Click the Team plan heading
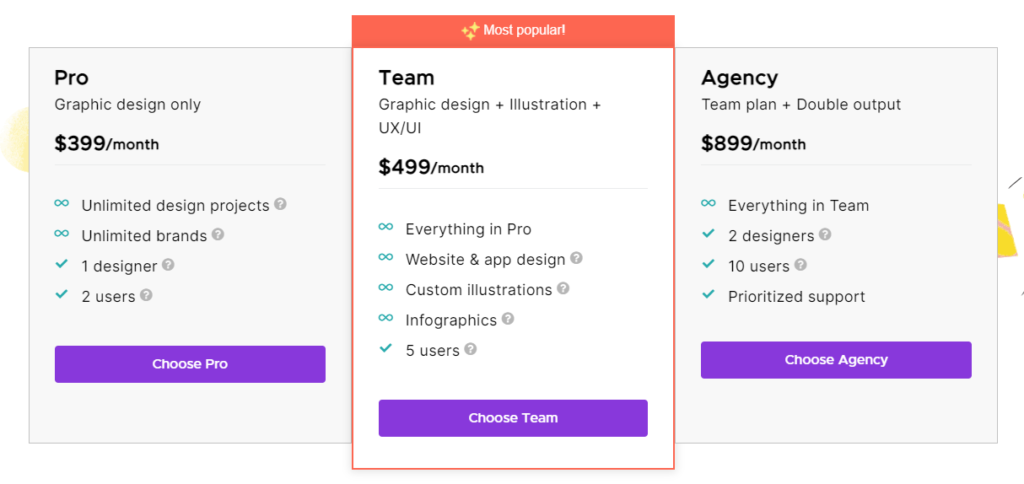Screen dimensions: 1024x484 [406, 78]
